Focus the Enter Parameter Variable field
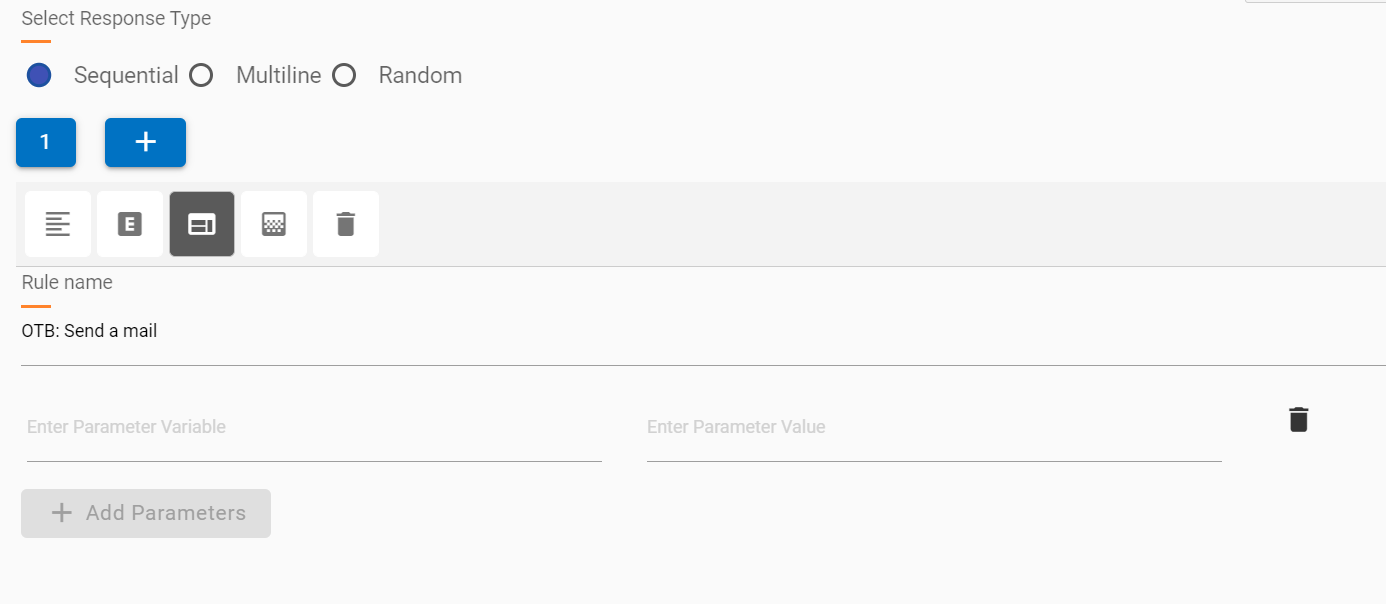 pos(314,427)
